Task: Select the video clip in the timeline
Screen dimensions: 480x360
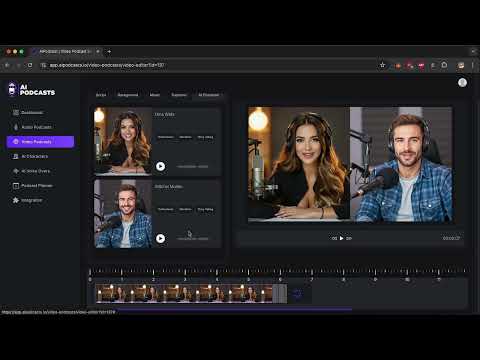Action: pos(191,293)
